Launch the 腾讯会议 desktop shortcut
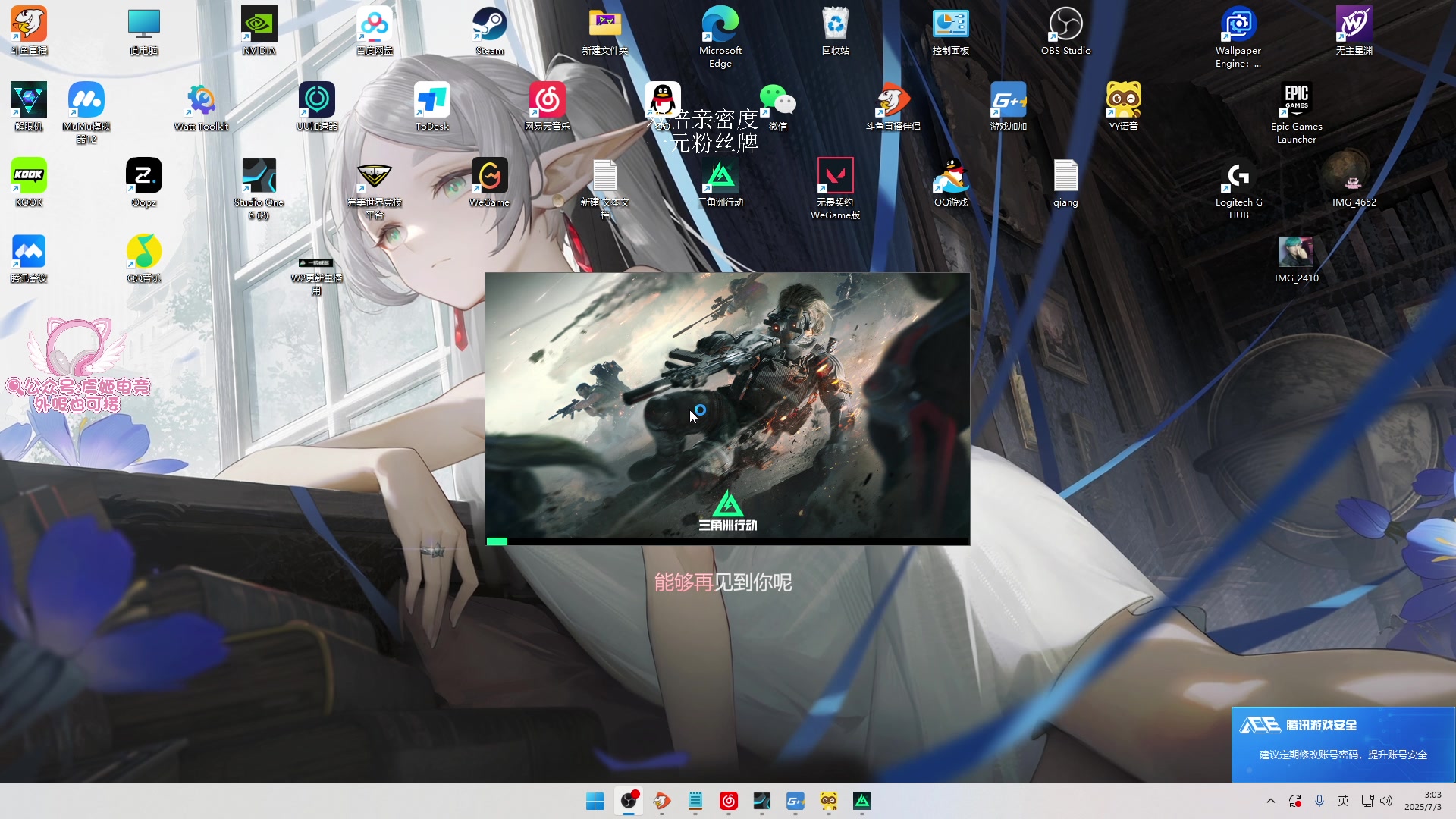 coord(29,258)
